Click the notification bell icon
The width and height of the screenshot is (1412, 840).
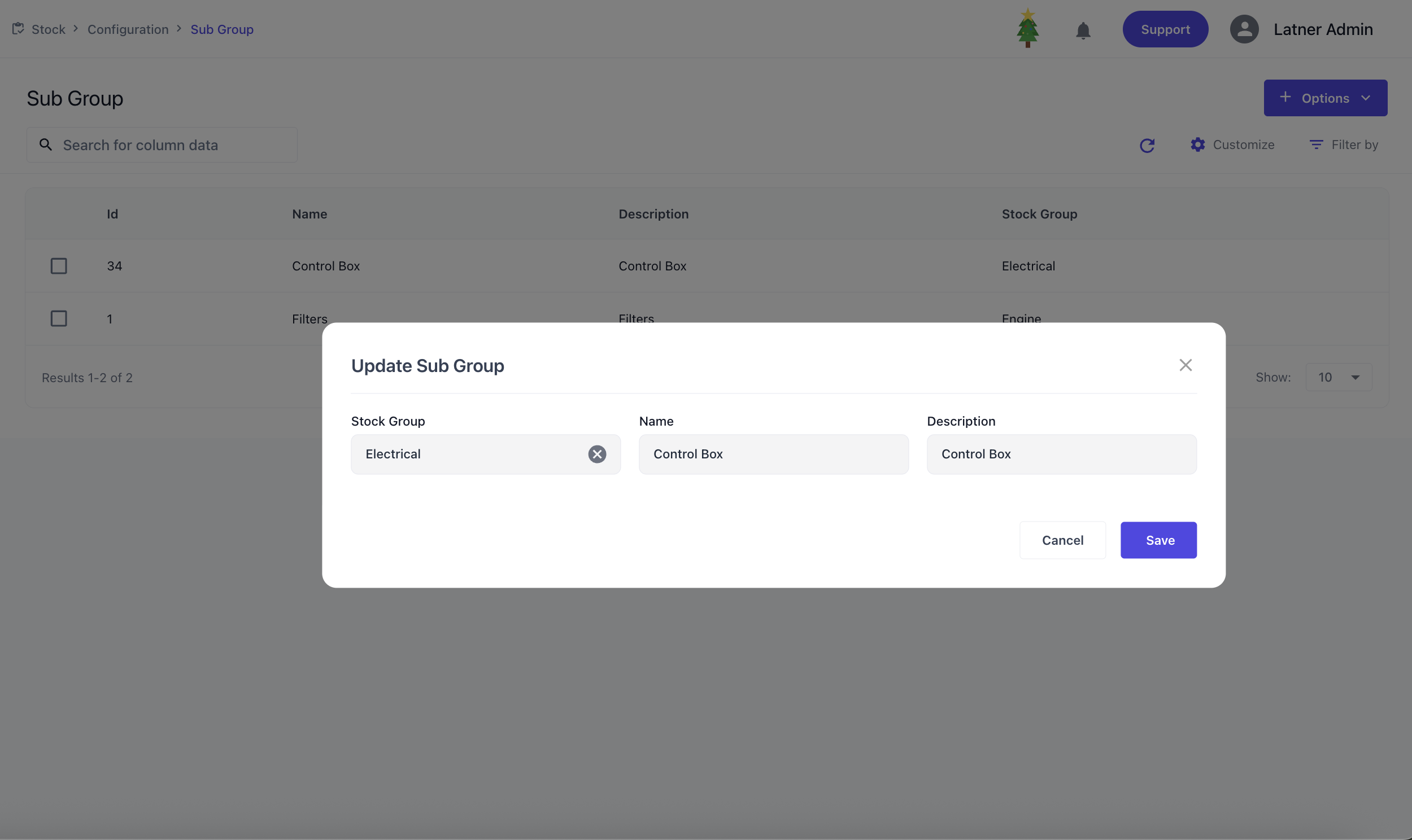point(1083,30)
